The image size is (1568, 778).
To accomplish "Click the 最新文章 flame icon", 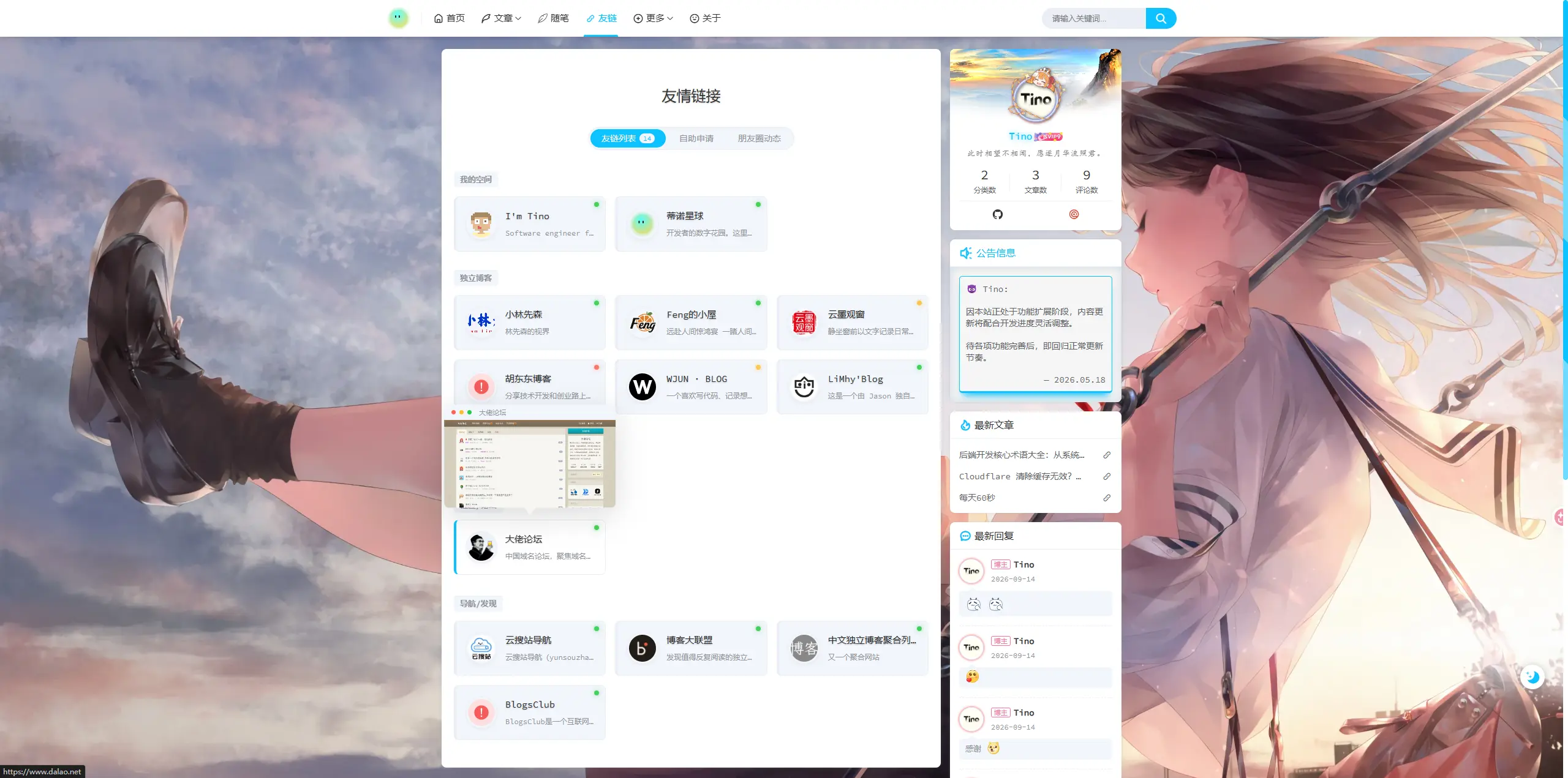I will (x=965, y=425).
